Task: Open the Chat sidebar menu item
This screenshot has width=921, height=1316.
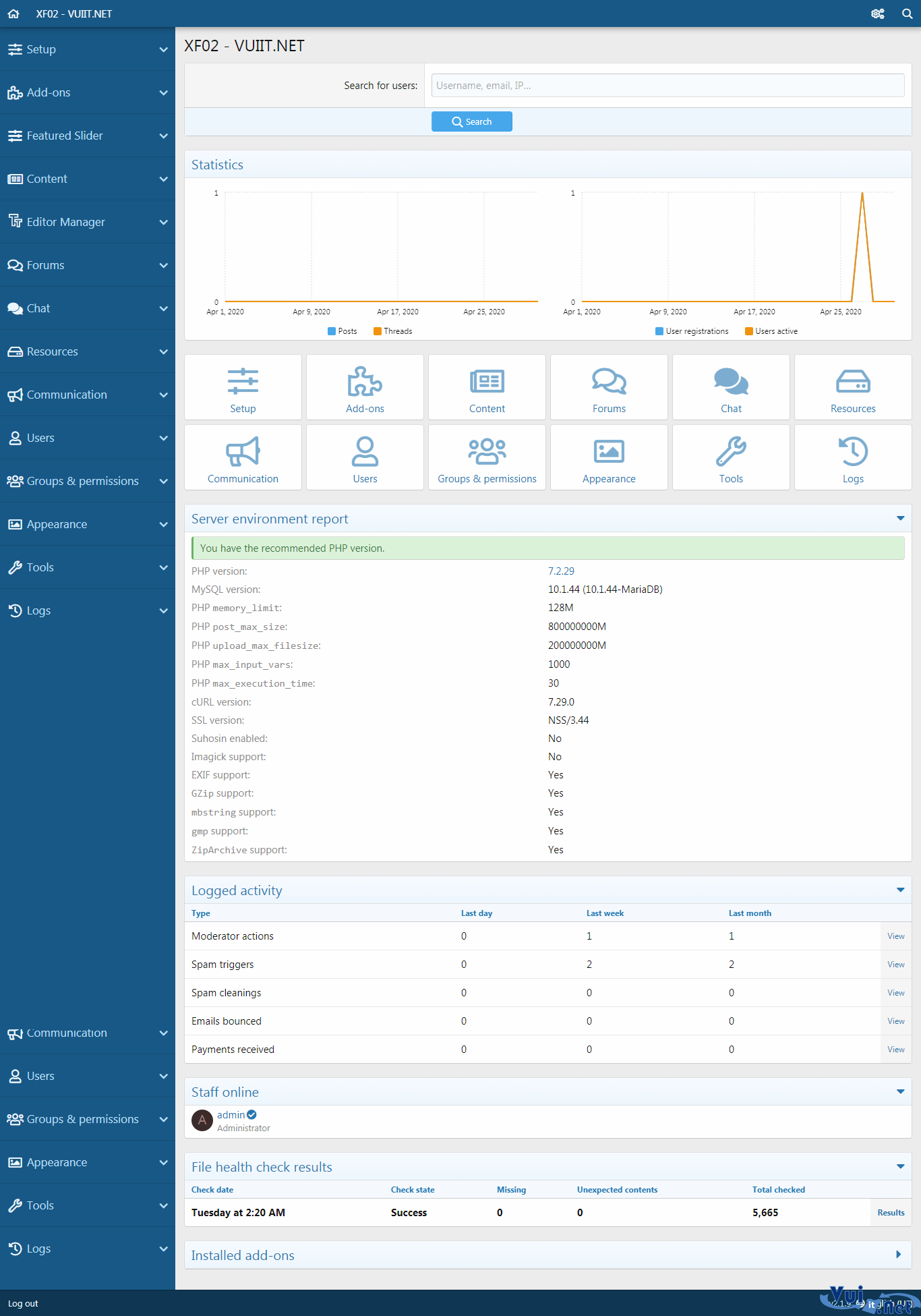Action: tap(88, 308)
